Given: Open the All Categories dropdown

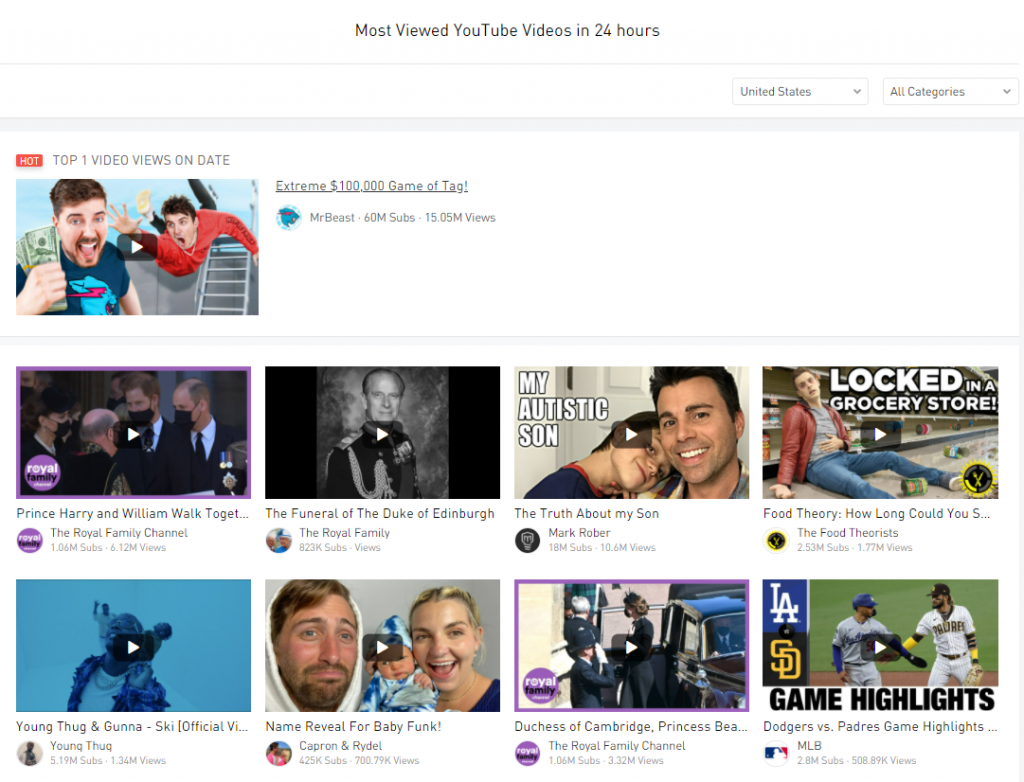Looking at the screenshot, I should pyautogui.click(x=950, y=91).
